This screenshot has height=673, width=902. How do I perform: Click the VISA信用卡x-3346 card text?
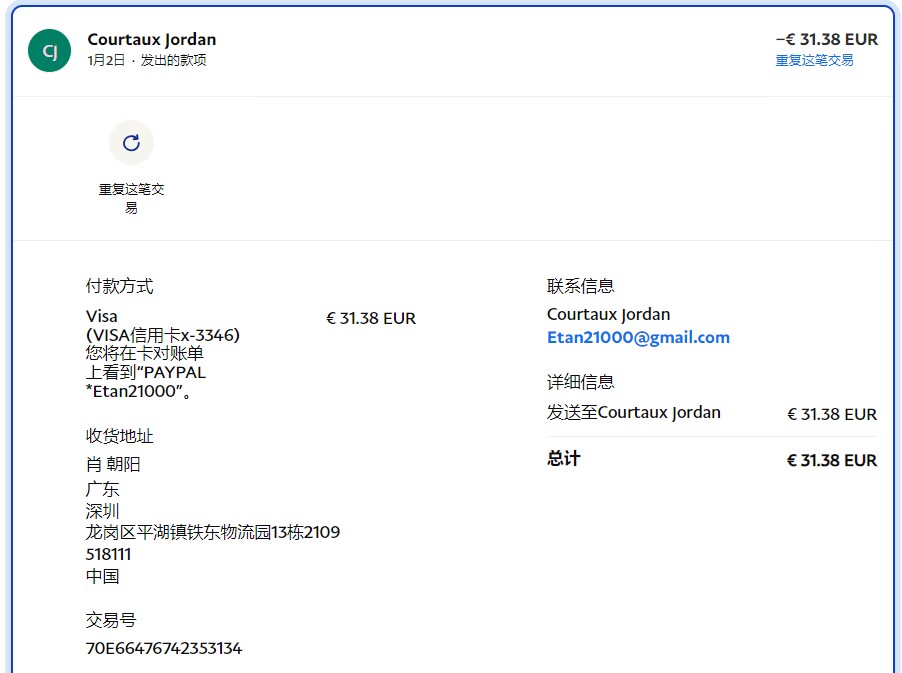coord(163,335)
